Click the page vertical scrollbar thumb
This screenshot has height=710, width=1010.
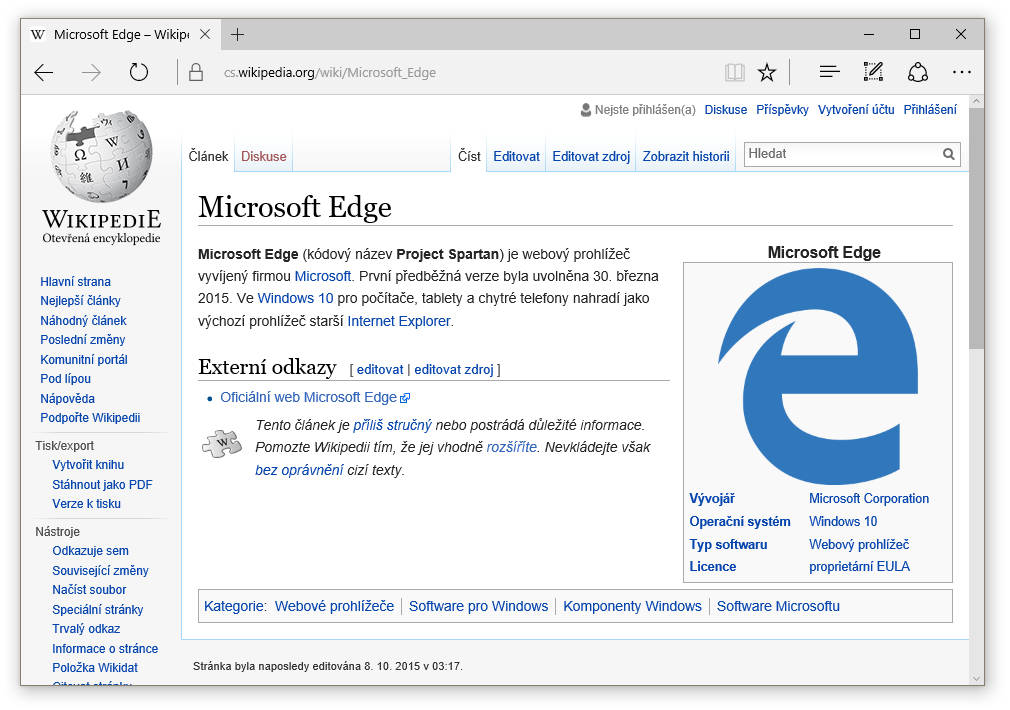(977, 229)
